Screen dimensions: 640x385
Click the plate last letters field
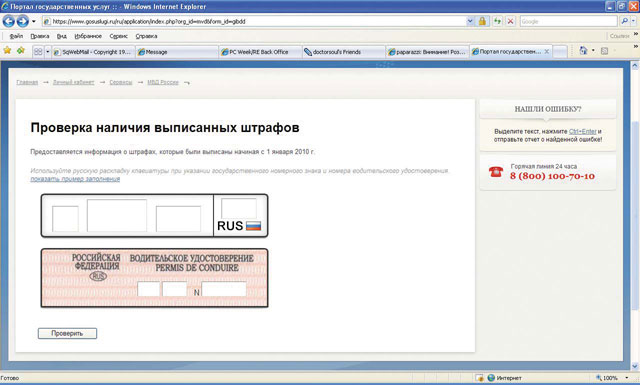(x=178, y=219)
